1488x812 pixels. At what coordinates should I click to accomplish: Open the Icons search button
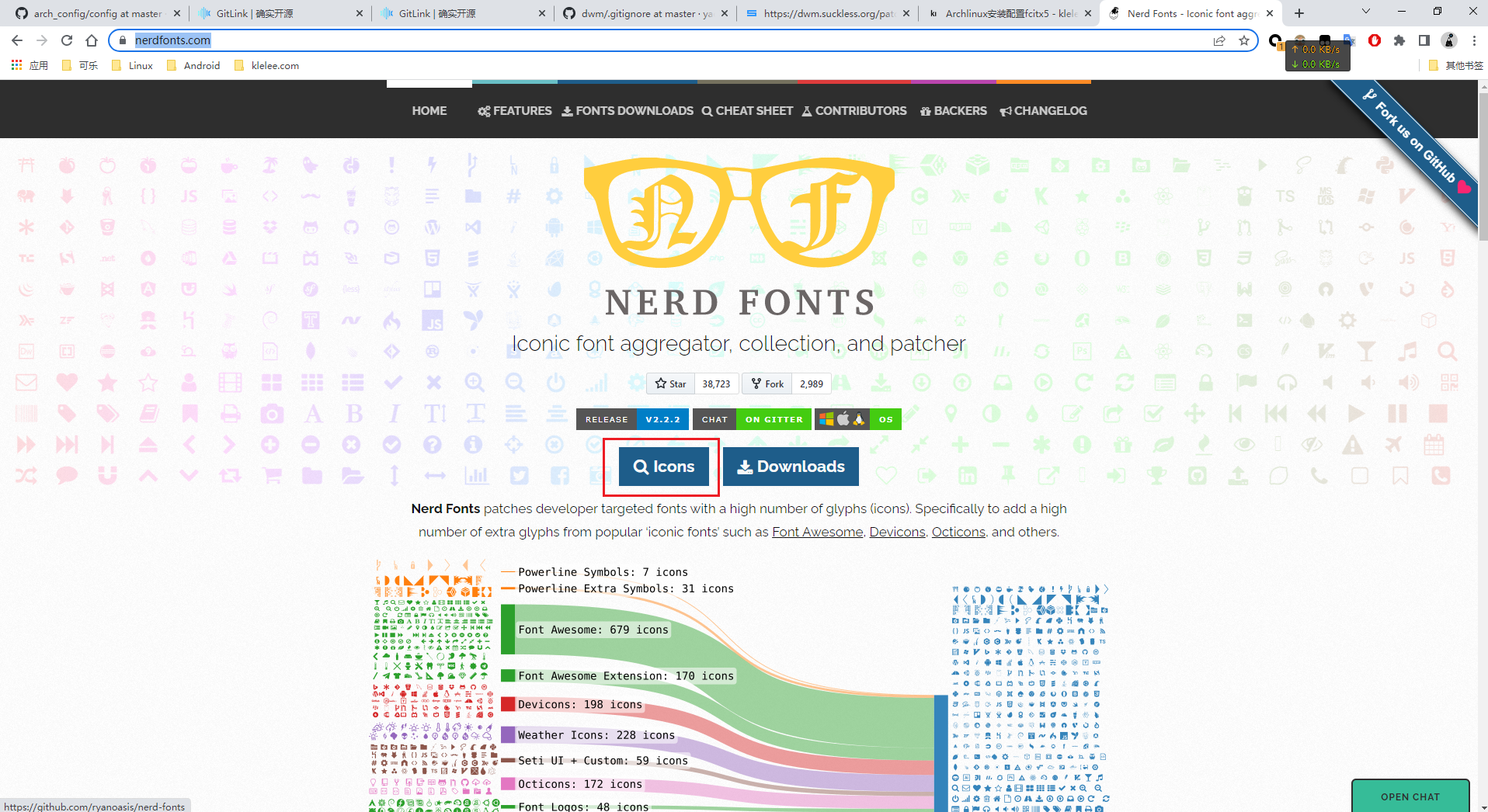(x=664, y=467)
